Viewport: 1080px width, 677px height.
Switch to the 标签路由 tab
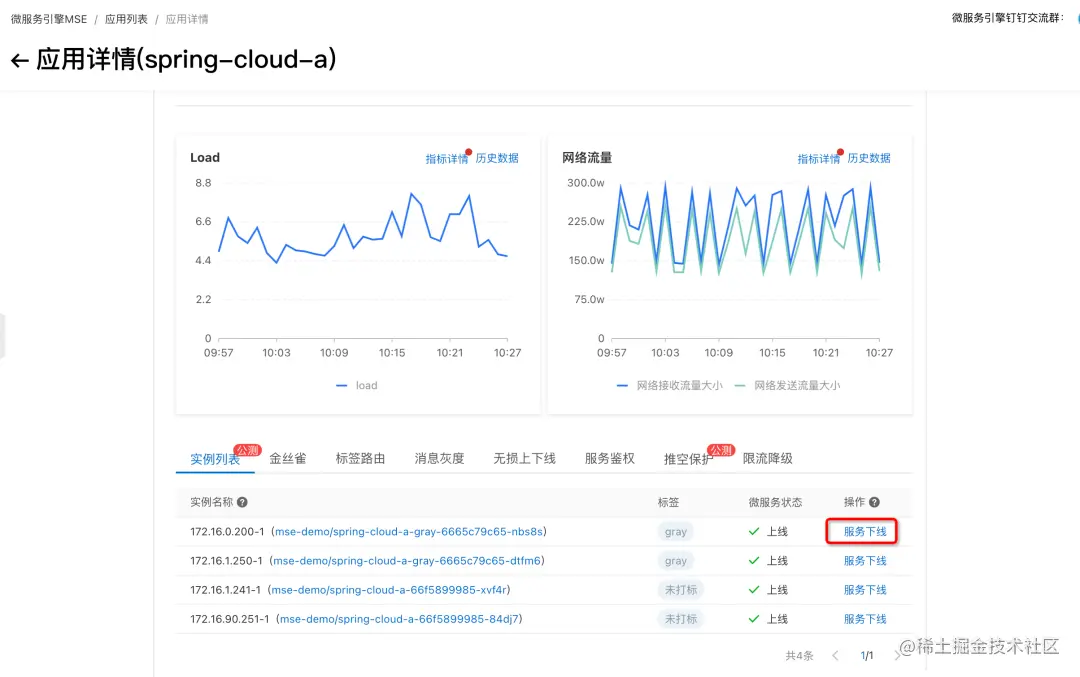360,459
